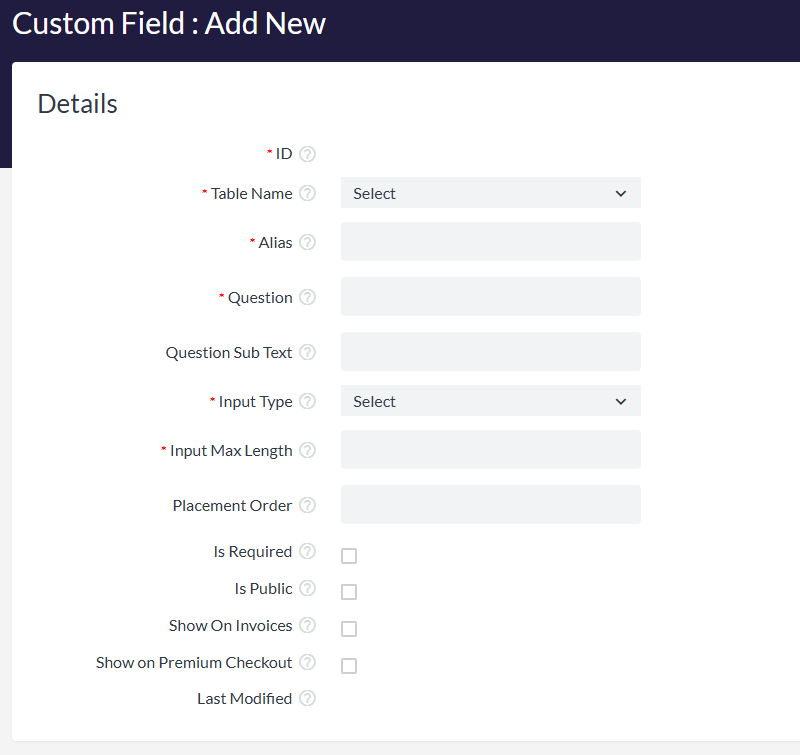The image size is (800, 755).
Task: Check the Is Public option
Action: pyautogui.click(x=349, y=591)
